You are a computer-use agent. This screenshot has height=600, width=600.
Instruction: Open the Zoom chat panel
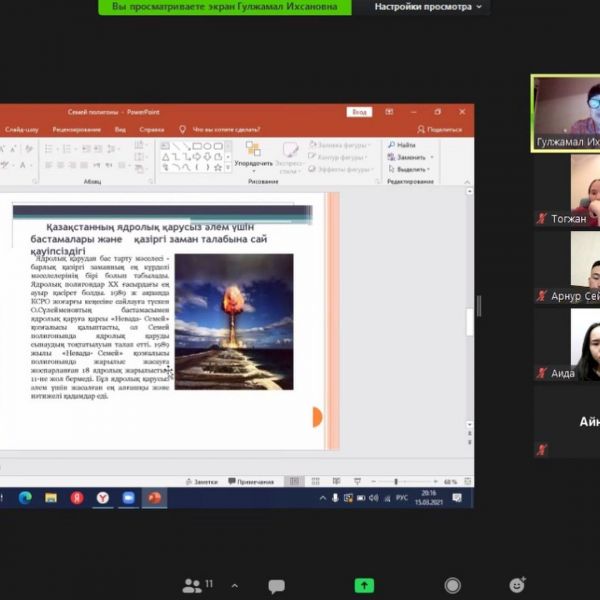pos(277,586)
